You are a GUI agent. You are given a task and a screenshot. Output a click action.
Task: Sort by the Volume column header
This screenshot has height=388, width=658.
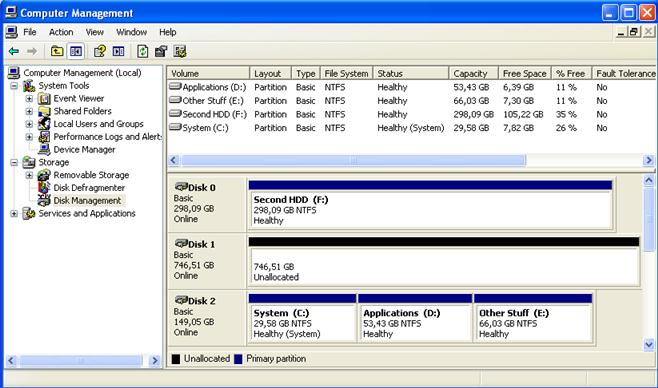tap(208, 73)
